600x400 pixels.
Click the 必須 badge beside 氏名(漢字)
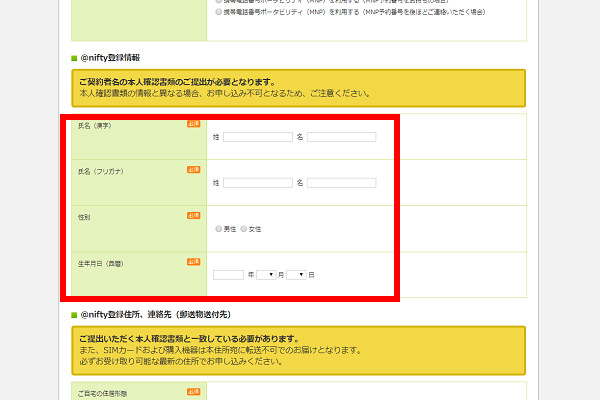point(194,124)
